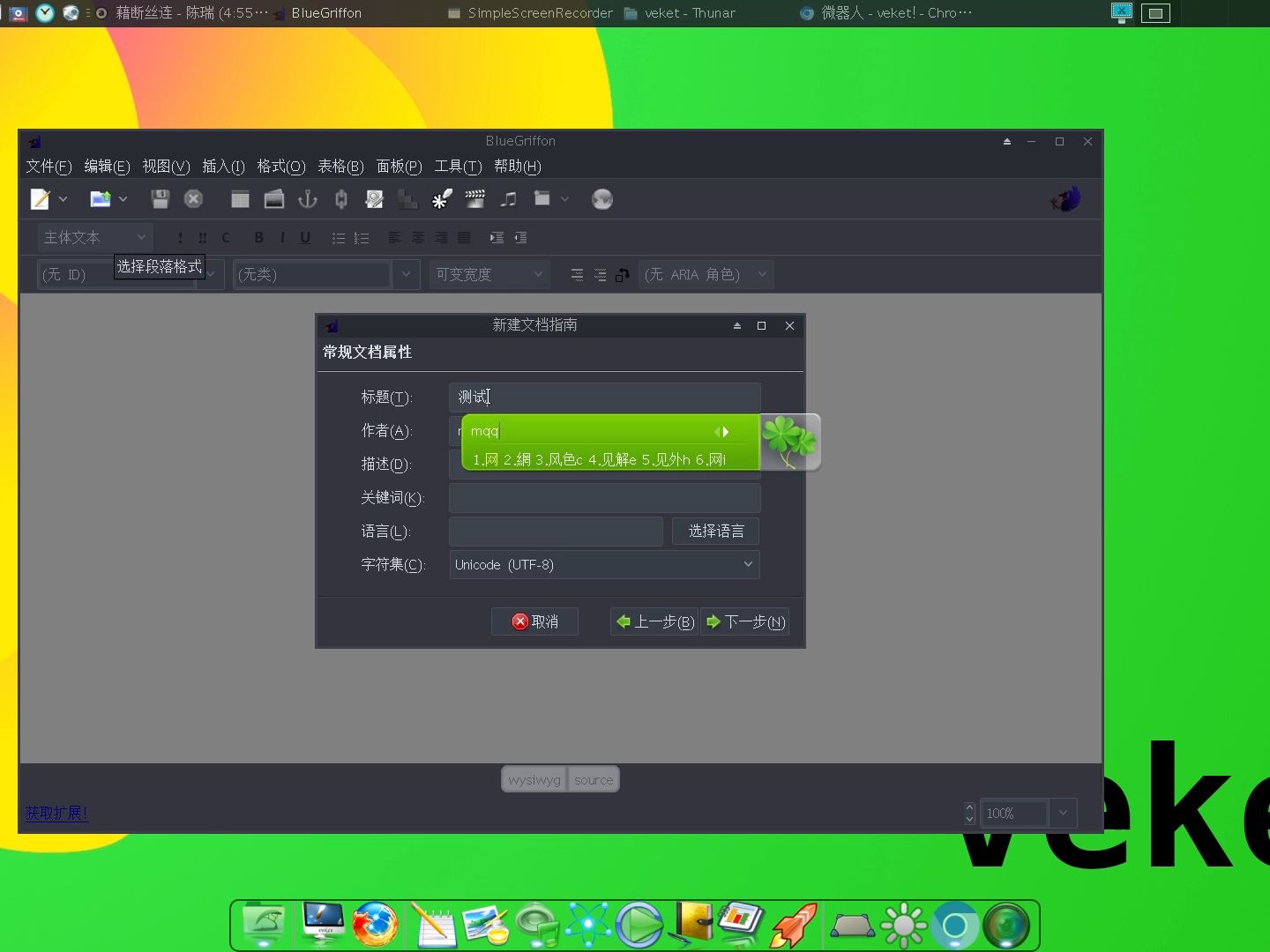Toggle underline formatting
The image size is (1270, 952).
click(304, 237)
